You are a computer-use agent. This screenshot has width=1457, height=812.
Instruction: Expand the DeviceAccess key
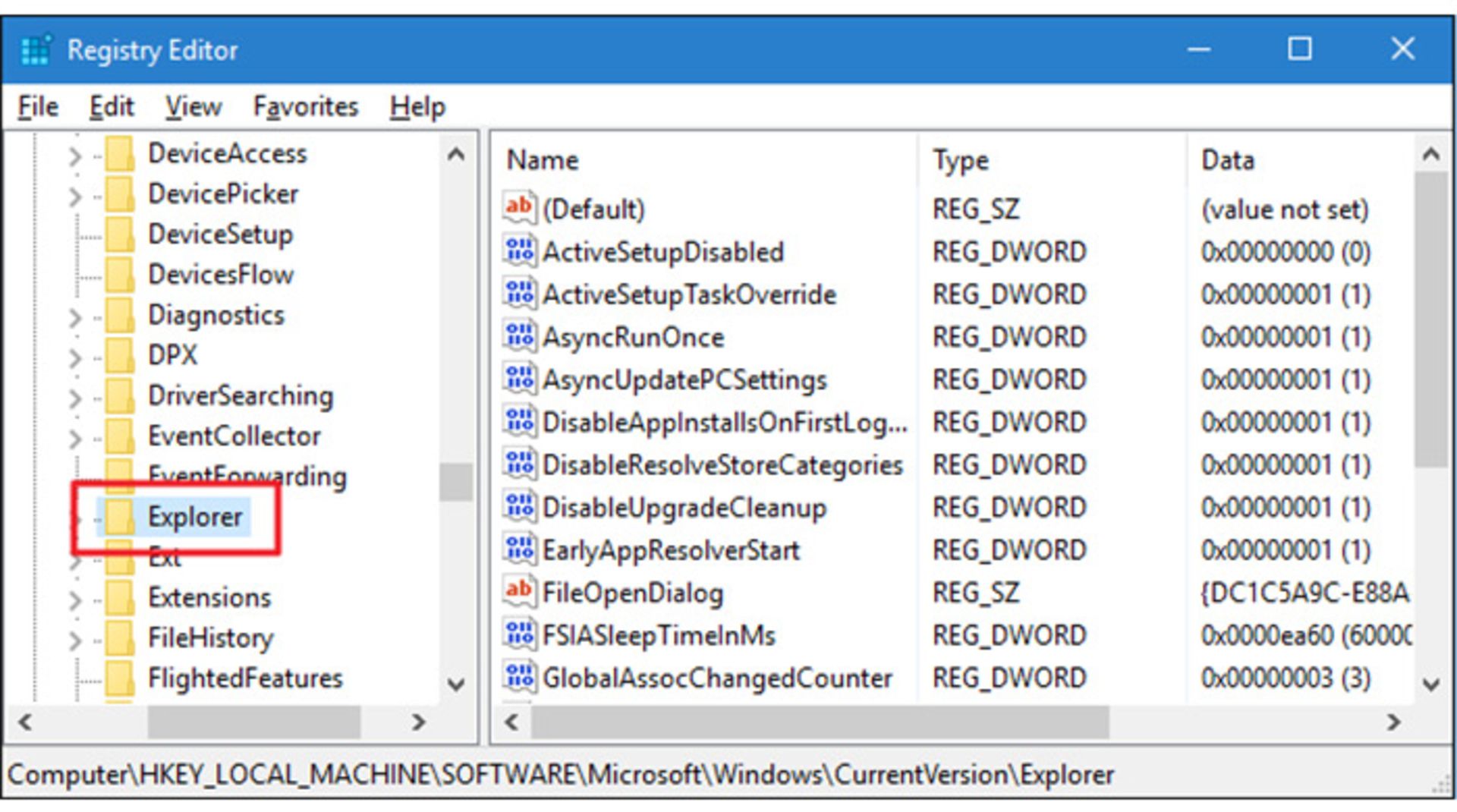[x=74, y=156]
